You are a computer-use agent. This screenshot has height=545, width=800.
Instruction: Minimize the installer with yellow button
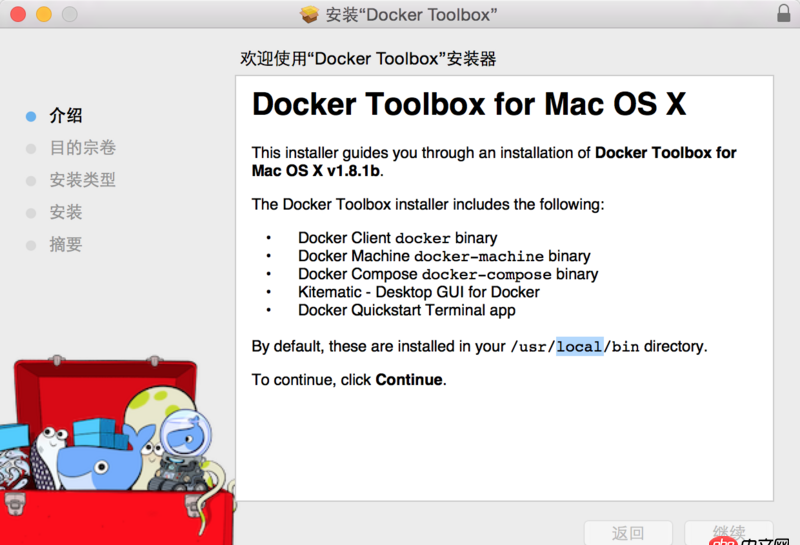44,14
